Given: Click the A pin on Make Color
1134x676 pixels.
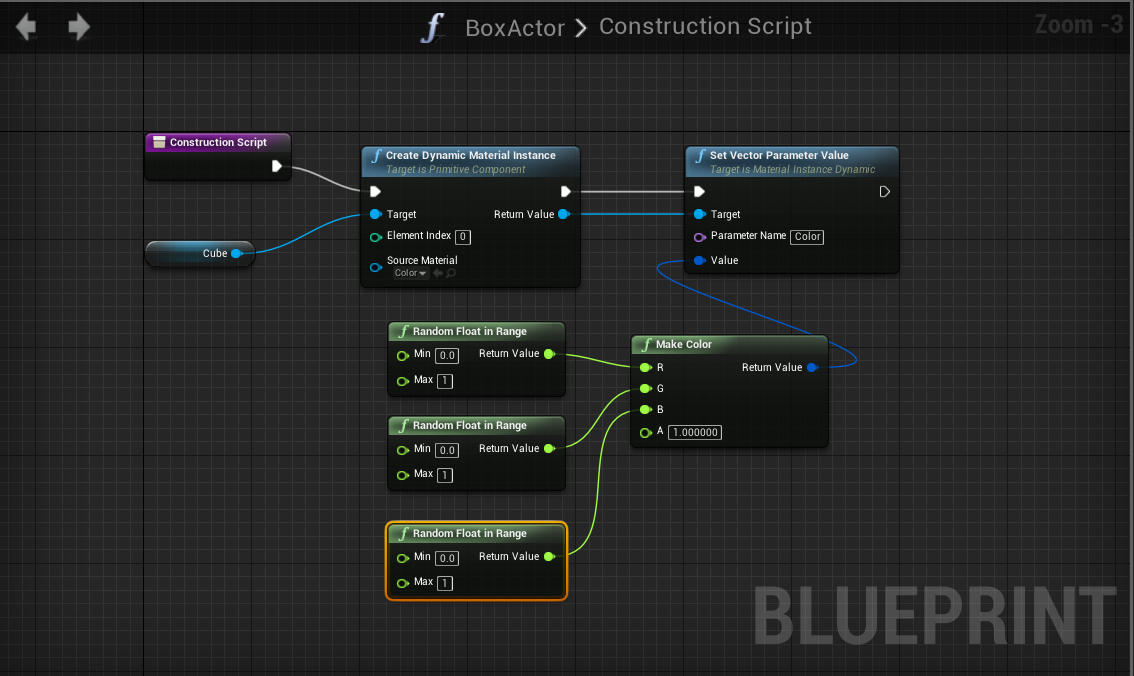Looking at the screenshot, I should click(x=646, y=432).
